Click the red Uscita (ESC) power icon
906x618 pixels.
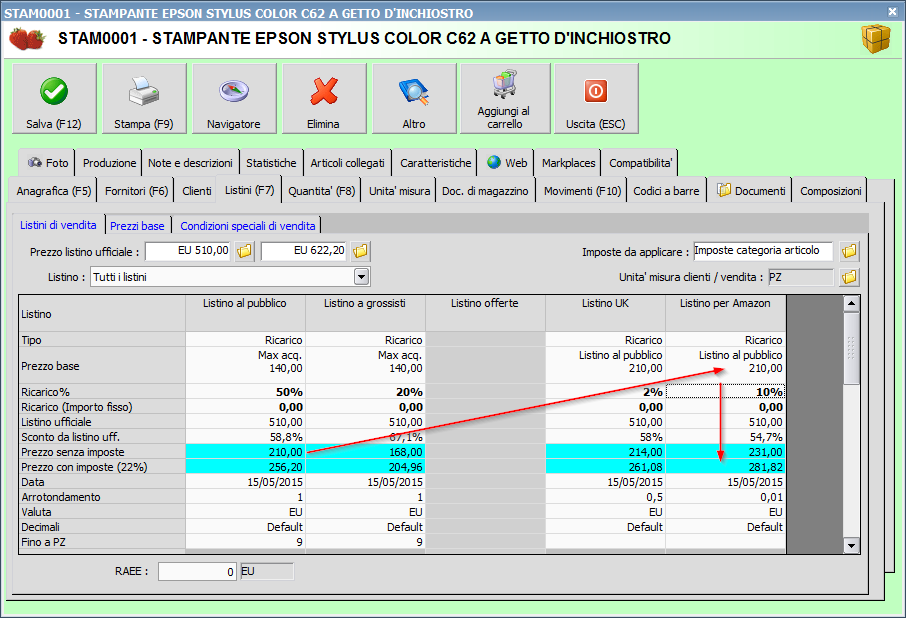coord(596,91)
